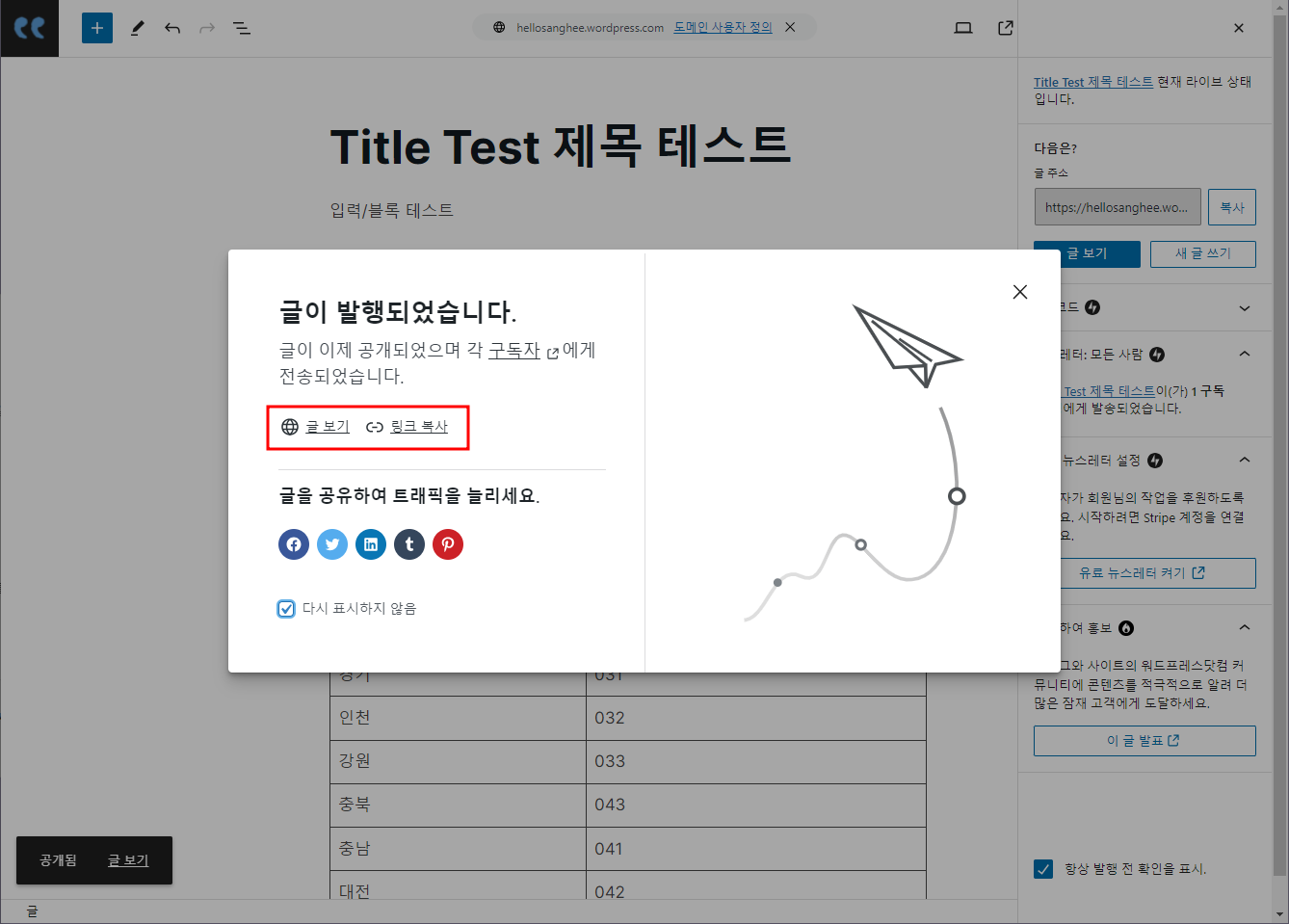The height and width of the screenshot is (924, 1289).
Task: Share post on Twitter
Action: click(x=332, y=544)
